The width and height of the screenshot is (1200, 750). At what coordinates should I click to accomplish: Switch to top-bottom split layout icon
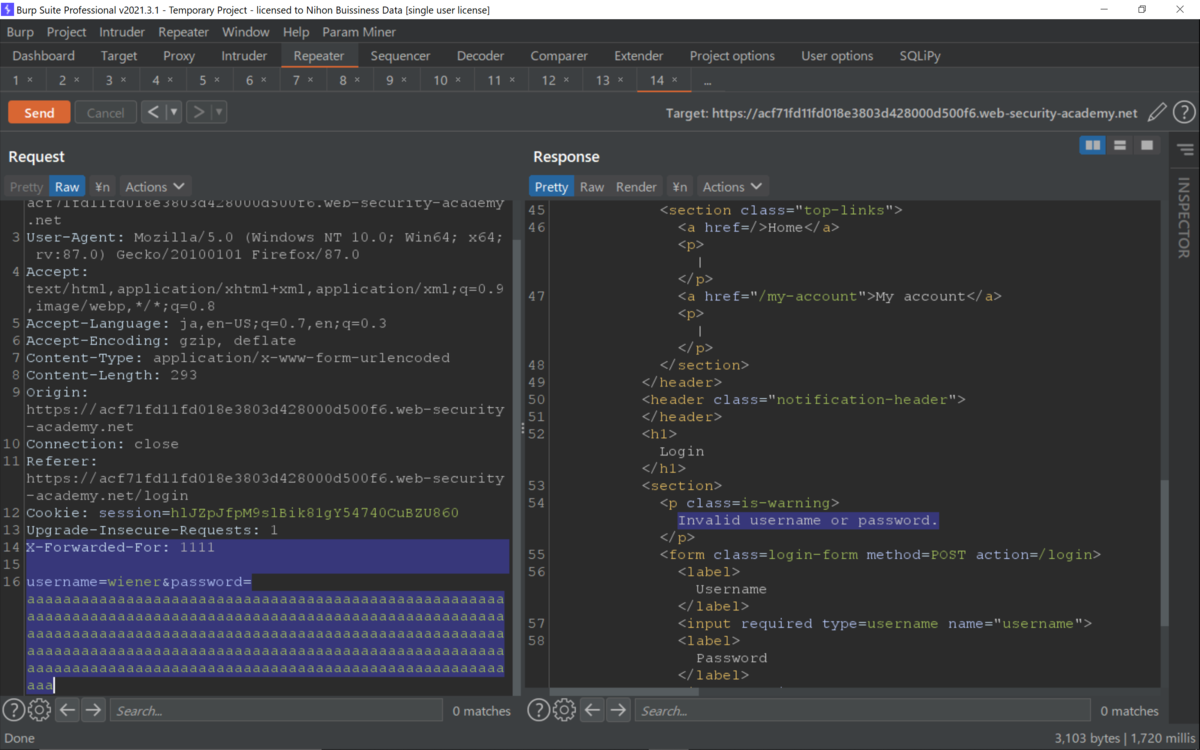(x=1120, y=146)
